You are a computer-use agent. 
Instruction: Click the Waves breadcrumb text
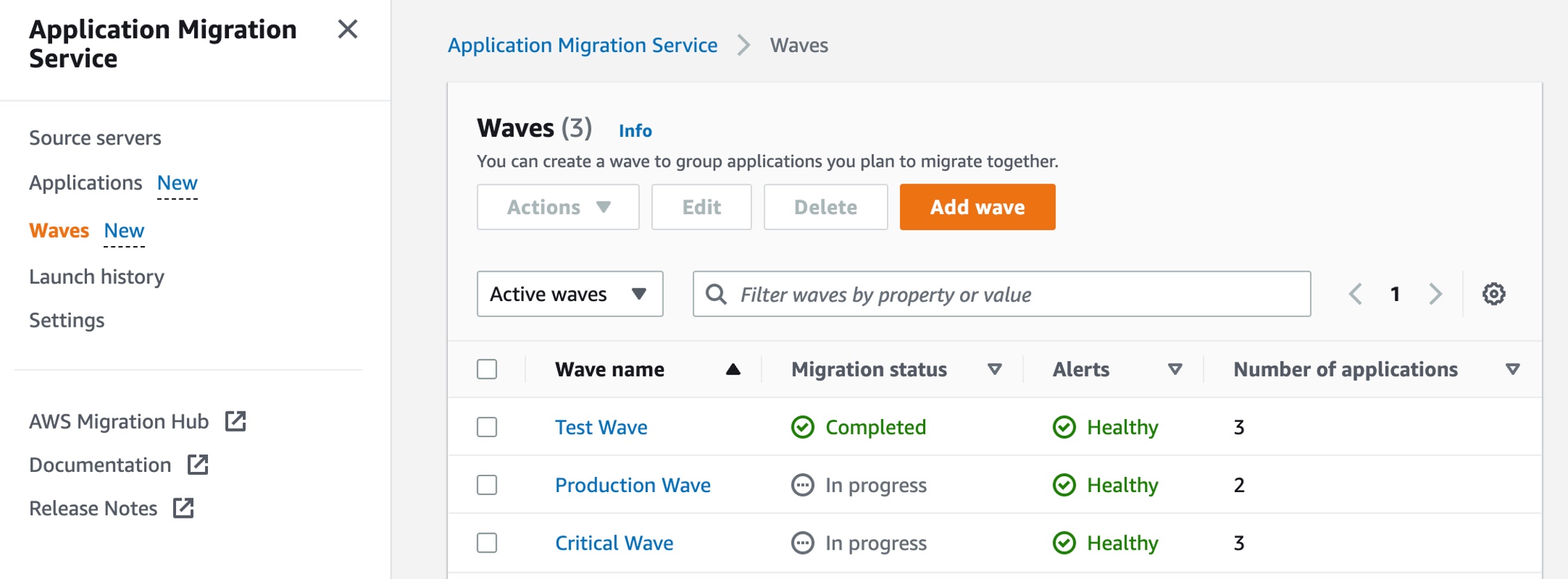(799, 45)
